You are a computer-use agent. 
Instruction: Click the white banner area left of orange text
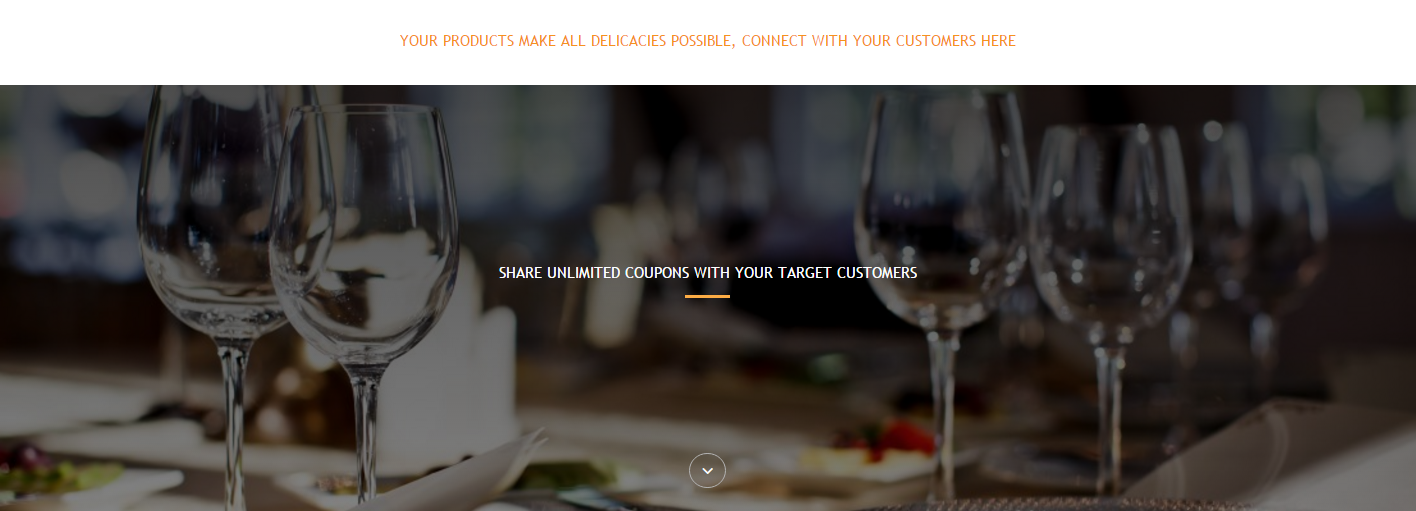coord(200,42)
